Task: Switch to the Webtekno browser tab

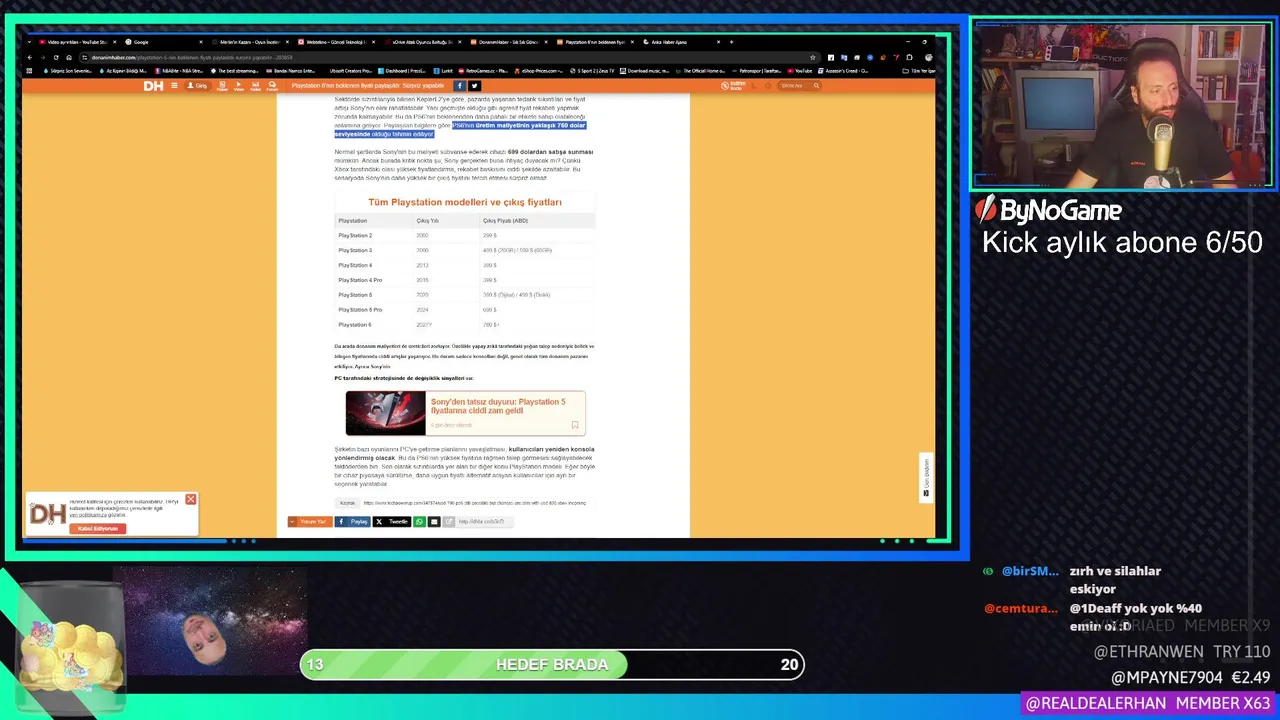Action: tap(335, 42)
